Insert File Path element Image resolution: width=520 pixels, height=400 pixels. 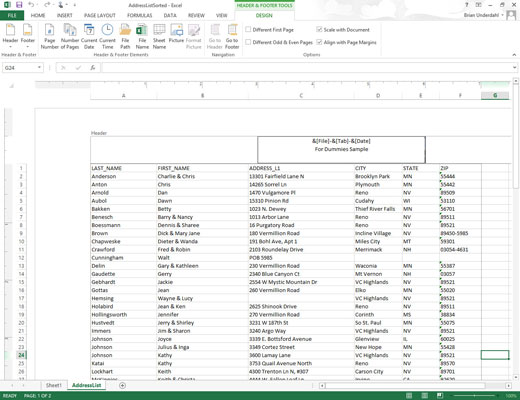point(125,37)
